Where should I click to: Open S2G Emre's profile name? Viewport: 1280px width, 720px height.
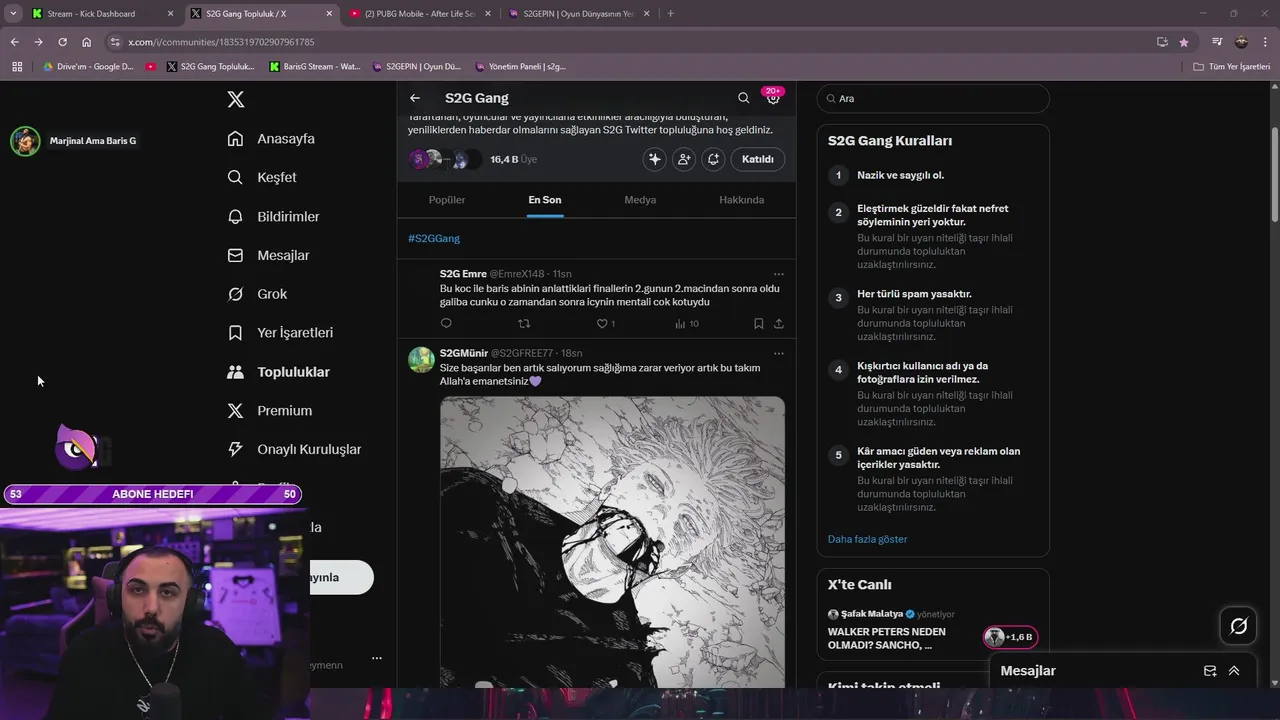tap(463, 274)
